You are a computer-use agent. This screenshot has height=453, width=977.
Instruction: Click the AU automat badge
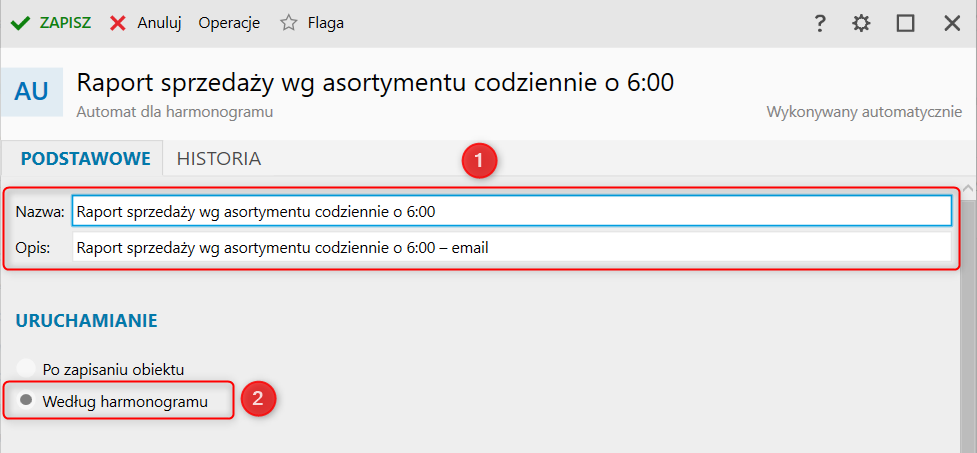tap(32, 92)
